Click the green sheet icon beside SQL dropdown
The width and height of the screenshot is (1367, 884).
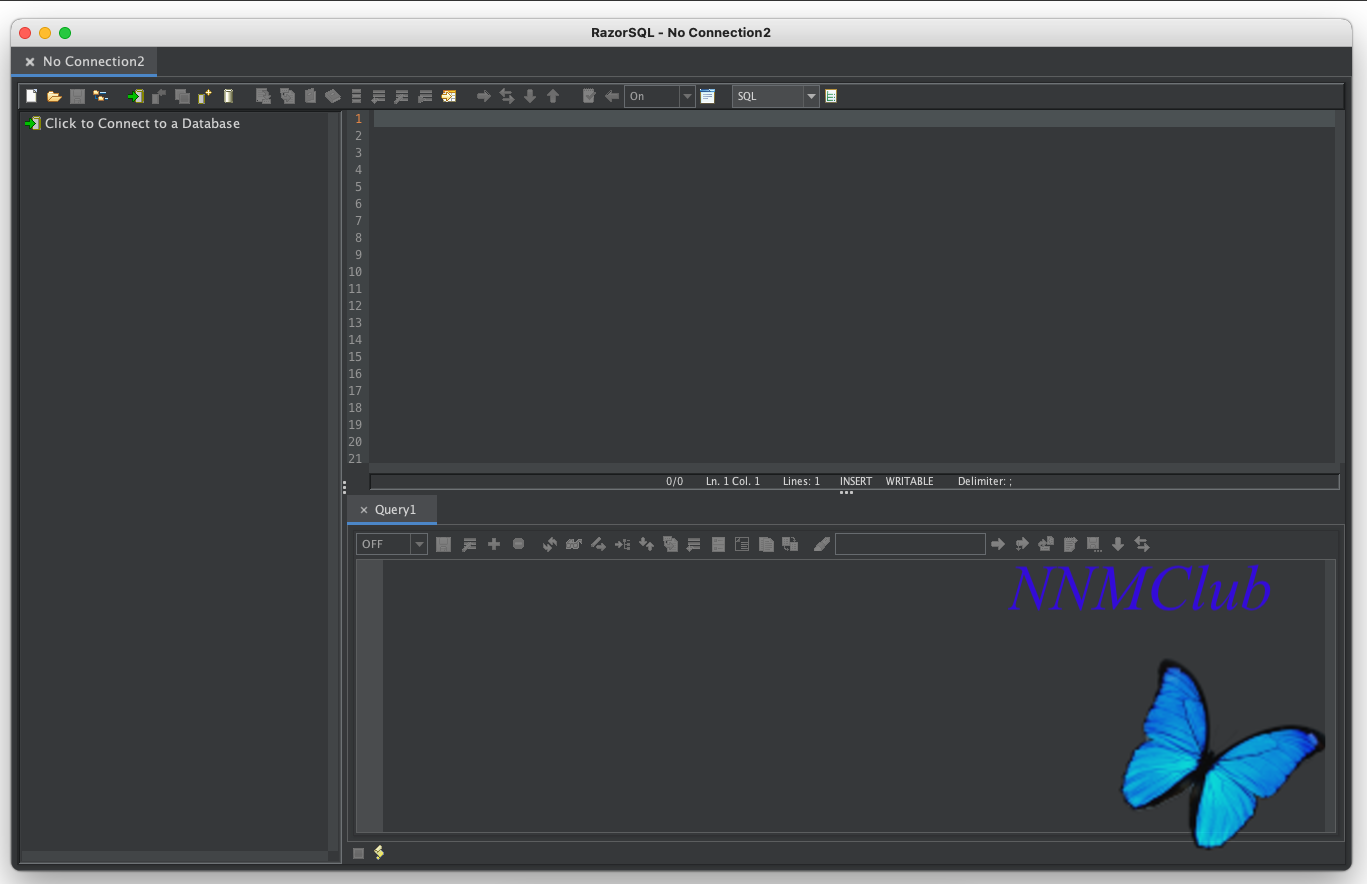(x=831, y=96)
